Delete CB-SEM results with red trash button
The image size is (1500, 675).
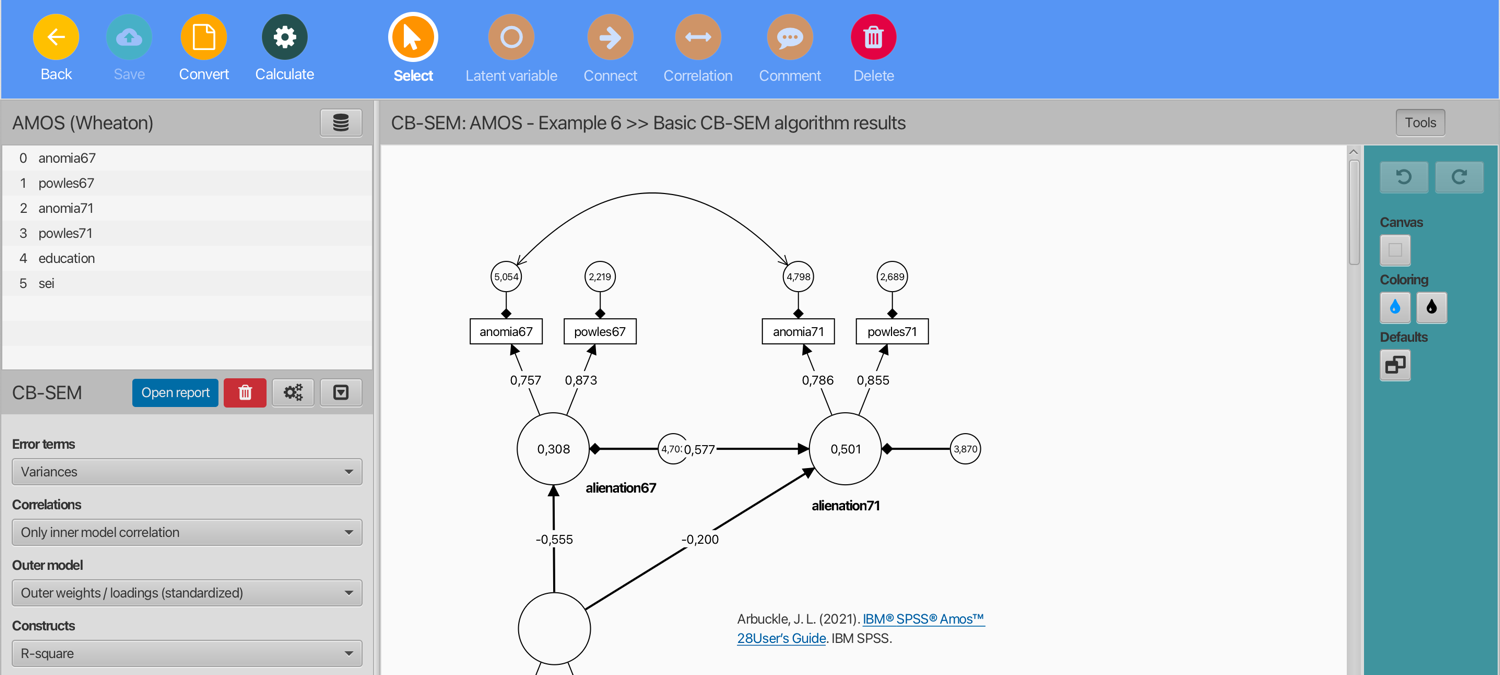pyautogui.click(x=245, y=393)
